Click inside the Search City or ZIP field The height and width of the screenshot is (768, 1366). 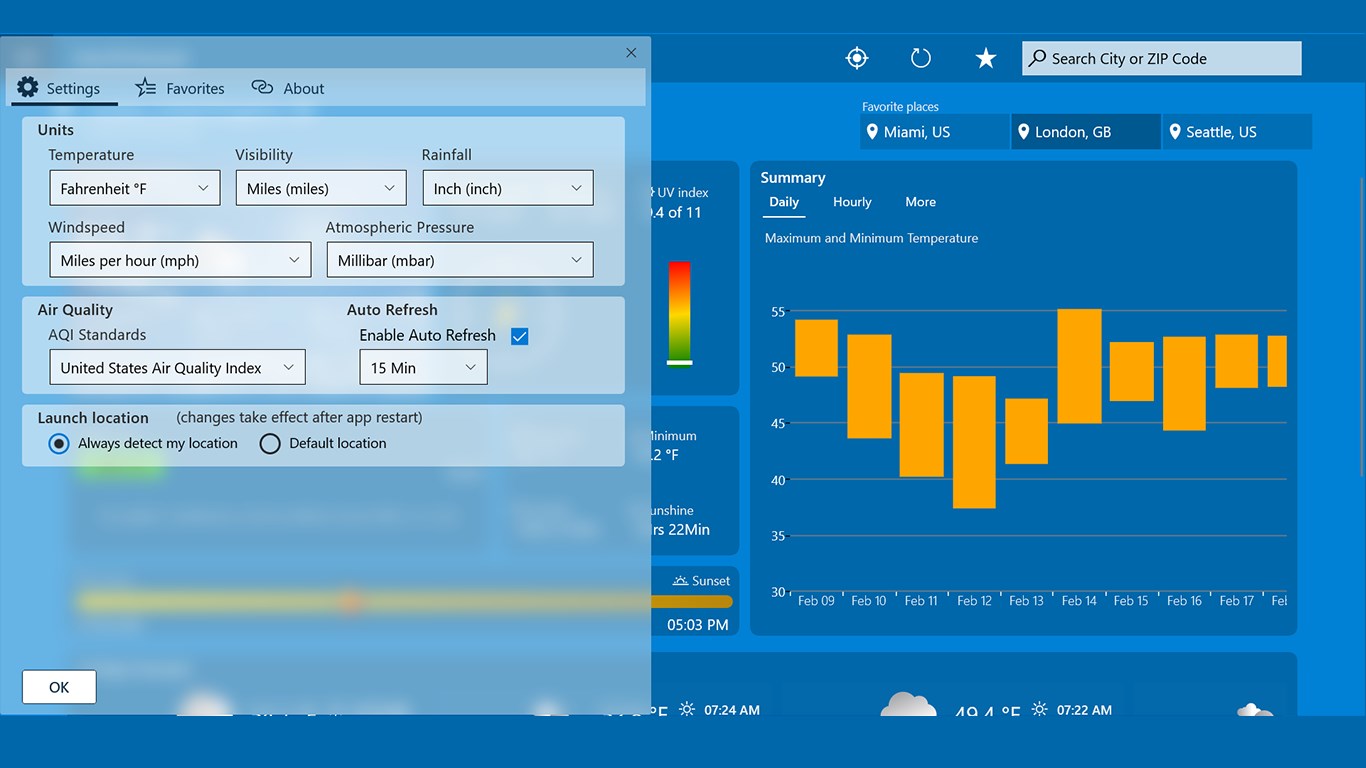1160,58
